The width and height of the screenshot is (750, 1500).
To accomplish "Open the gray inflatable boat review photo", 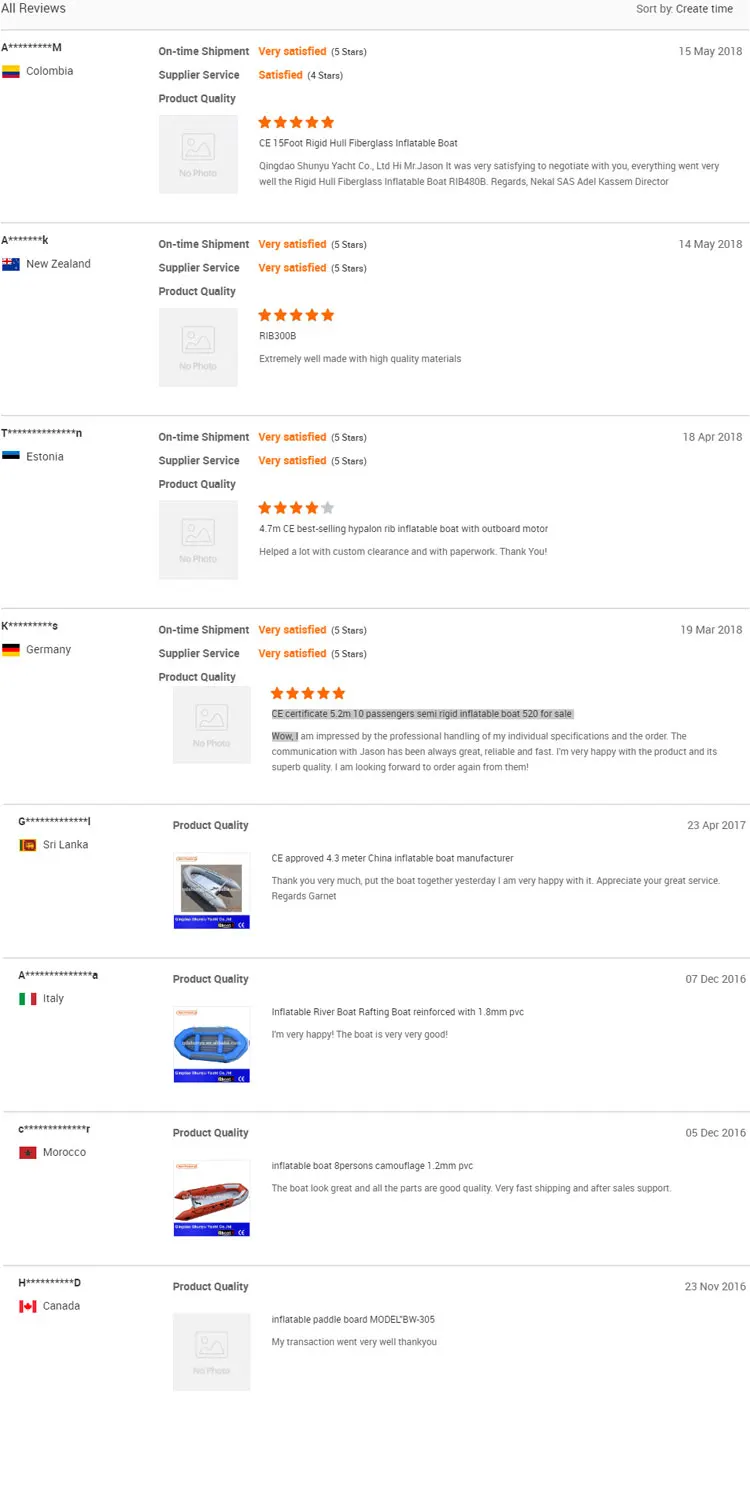I will click(211, 891).
